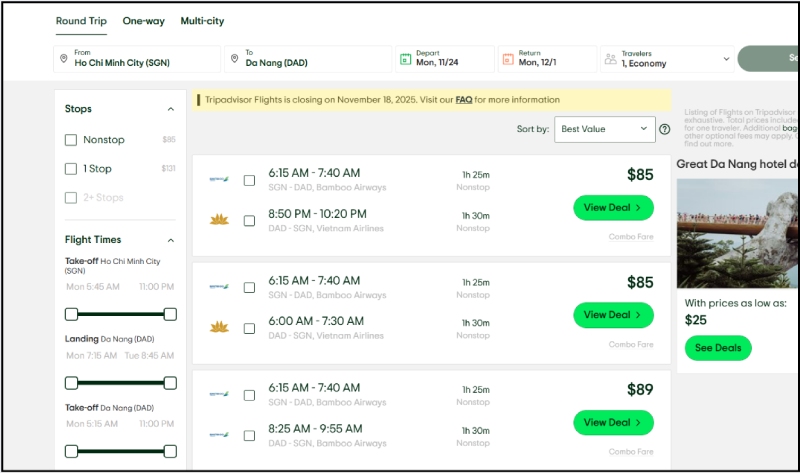800x473 pixels.
Task: Click View Deal on first $85 fare
Action: (x=613, y=208)
